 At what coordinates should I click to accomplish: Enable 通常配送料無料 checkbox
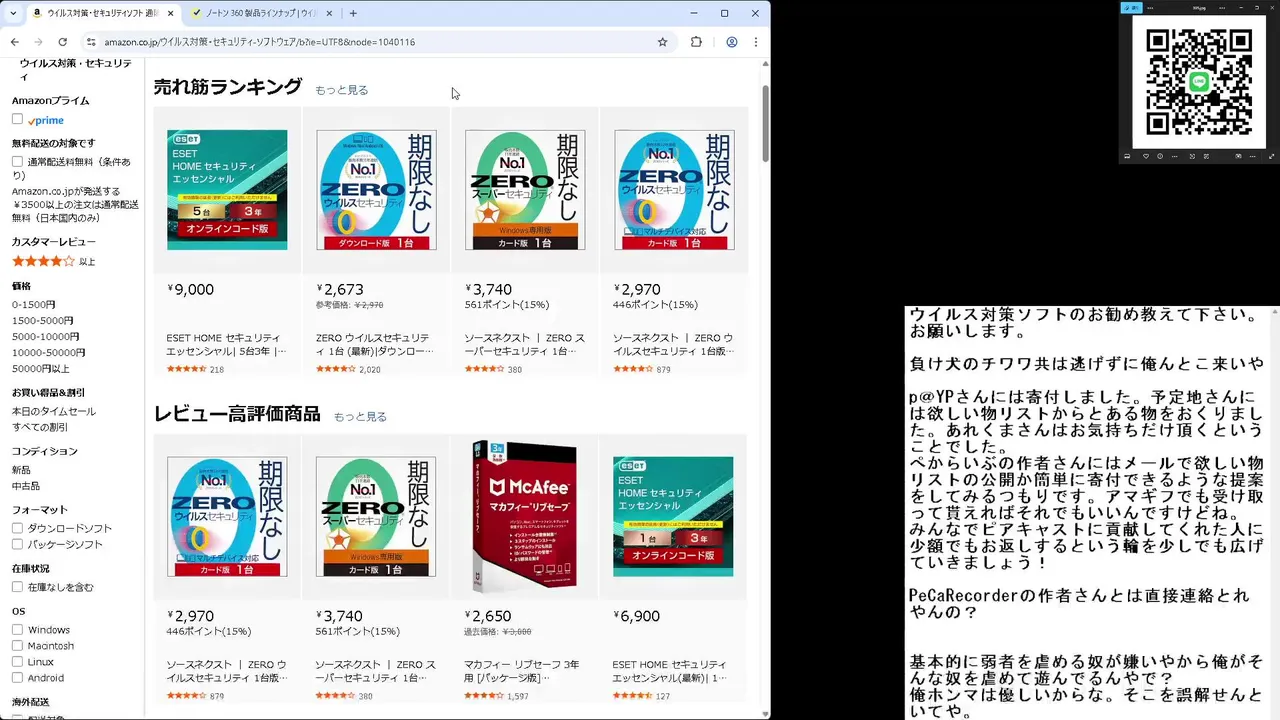click(x=18, y=161)
